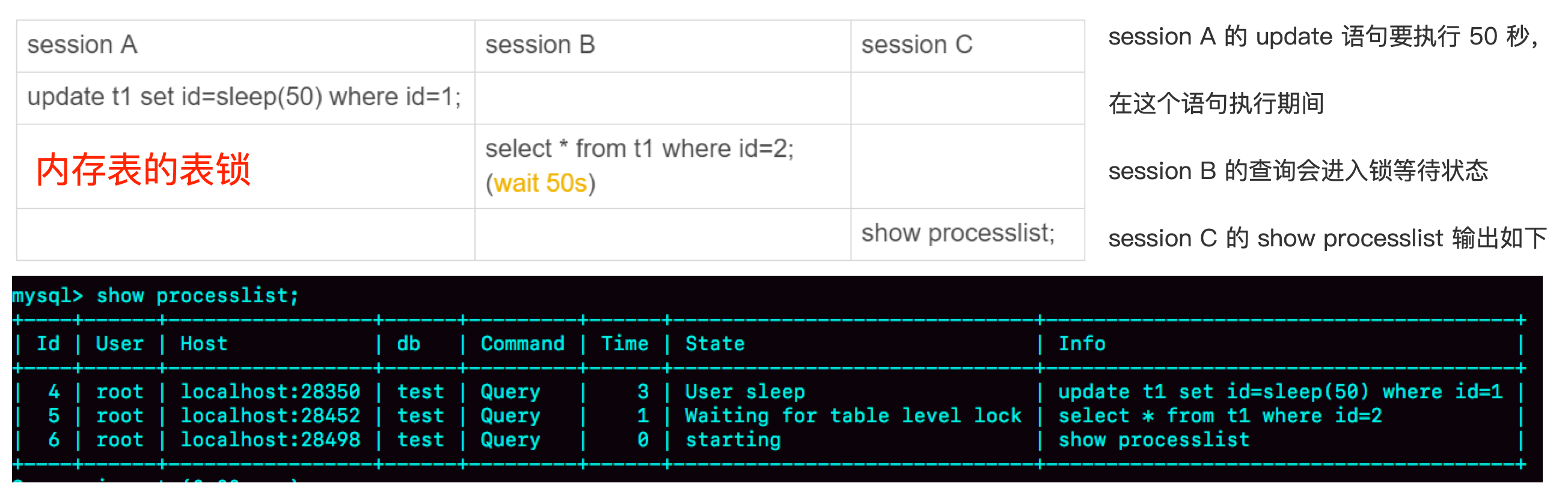Viewport: 1568px width, 495px height.
Task: Click the 'session B' table header cell
Action: [539, 45]
